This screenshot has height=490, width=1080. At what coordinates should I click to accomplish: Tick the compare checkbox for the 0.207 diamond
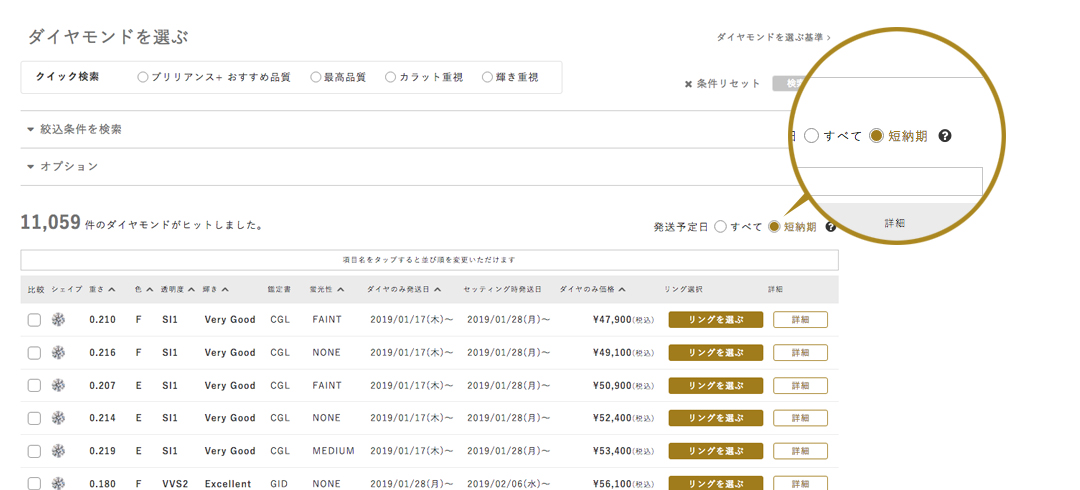pos(34,385)
